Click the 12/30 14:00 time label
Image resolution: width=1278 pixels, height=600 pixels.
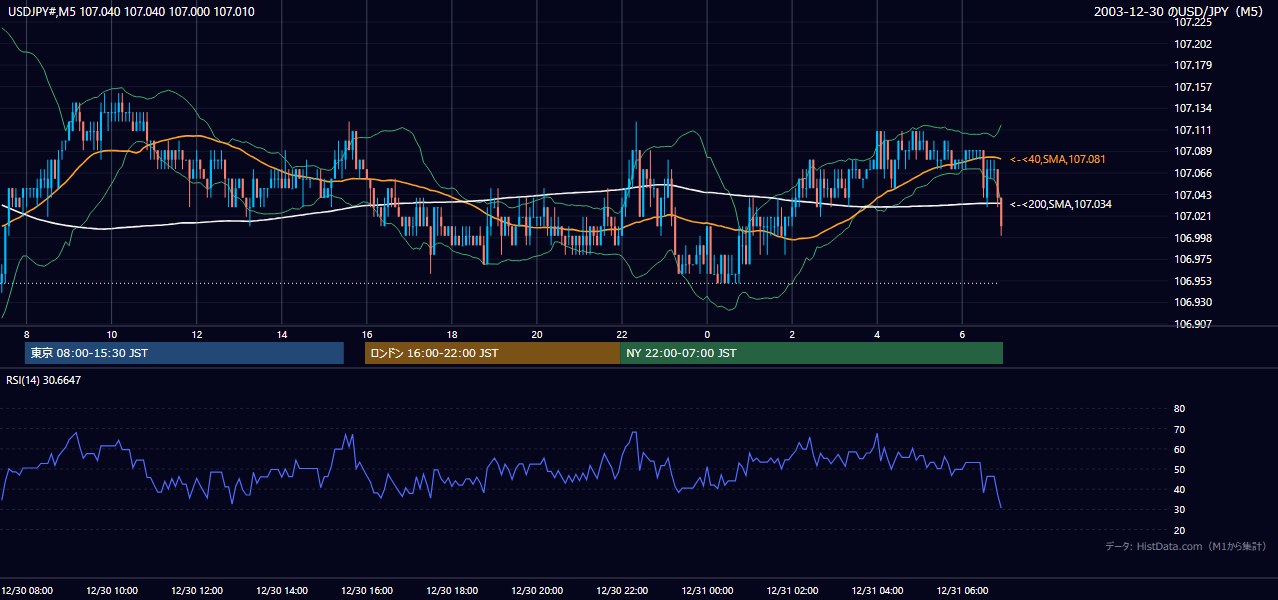click(x=282, y=590)
